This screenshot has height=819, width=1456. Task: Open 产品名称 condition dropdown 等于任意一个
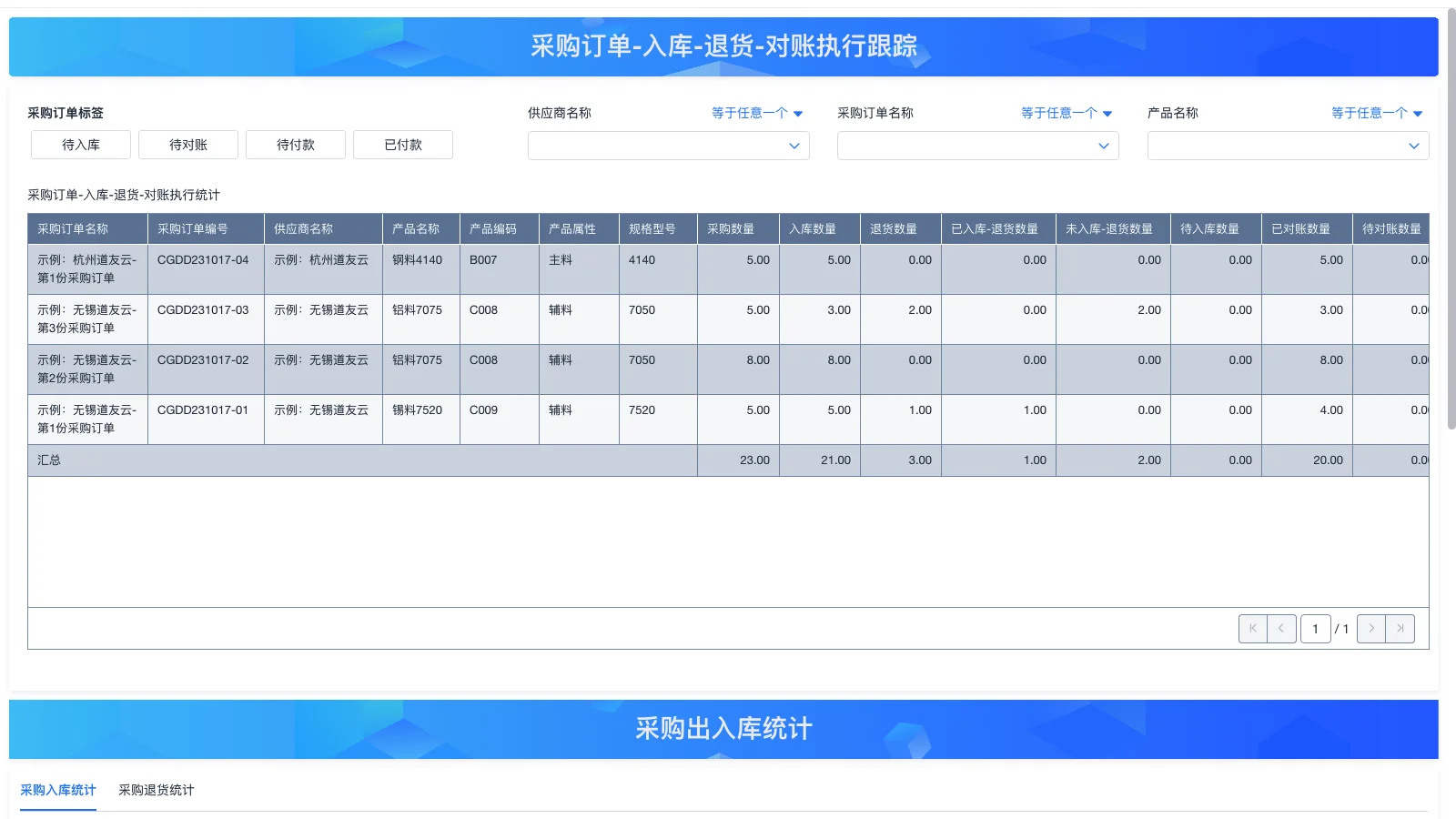(1377, 113)
